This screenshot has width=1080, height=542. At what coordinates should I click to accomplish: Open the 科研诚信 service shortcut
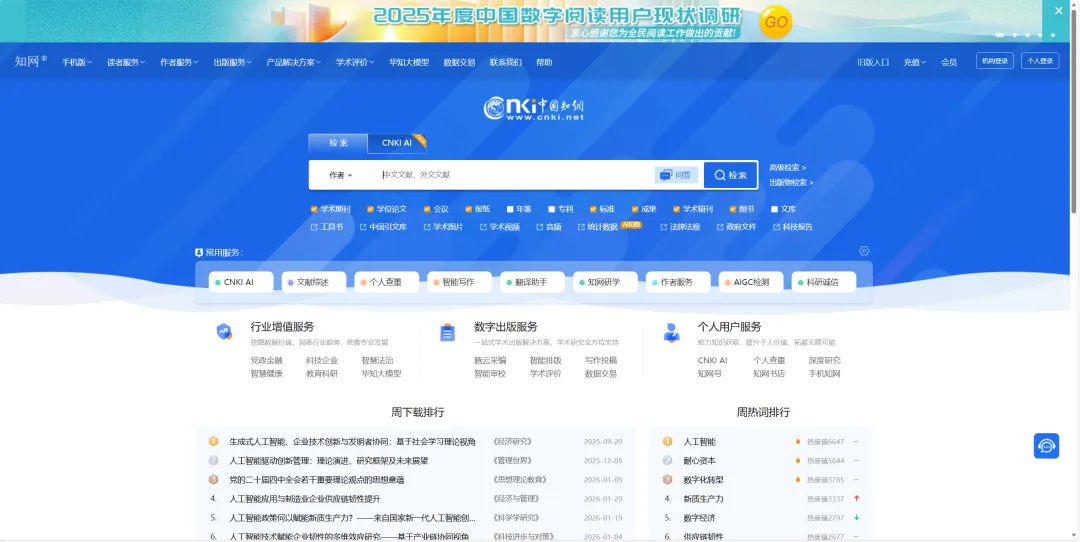824,282
